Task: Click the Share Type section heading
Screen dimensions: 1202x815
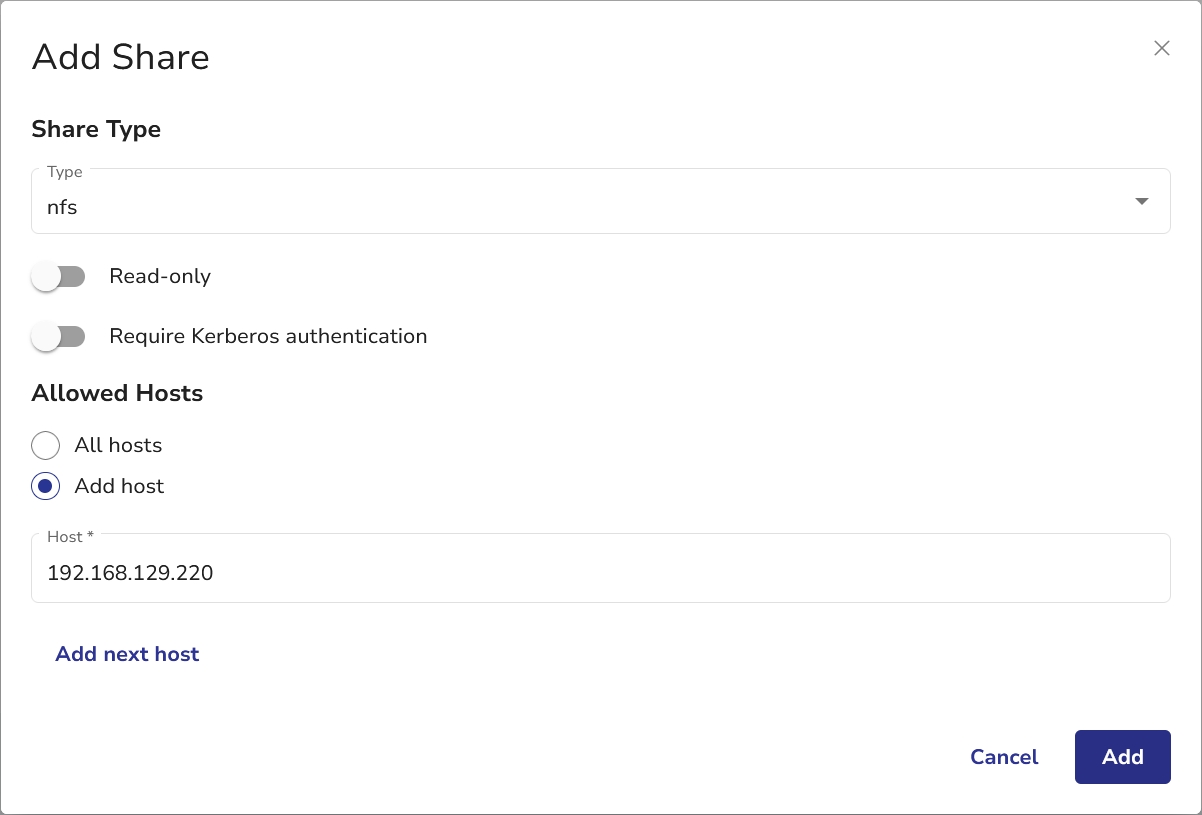Action: coord(96,129)
